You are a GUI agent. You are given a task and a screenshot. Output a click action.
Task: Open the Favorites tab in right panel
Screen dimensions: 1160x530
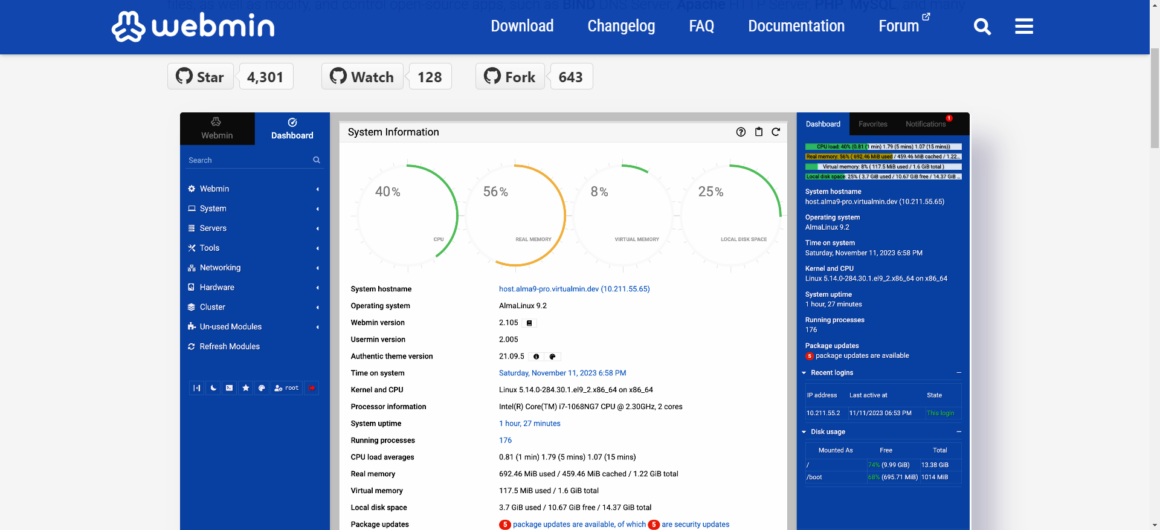872,124
